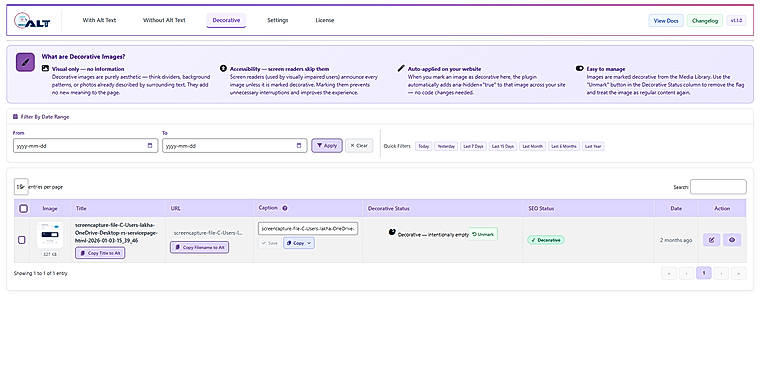The image size is (760, 368).
Task: Sort by the Date column header
Action: click(x=676, y=208)
